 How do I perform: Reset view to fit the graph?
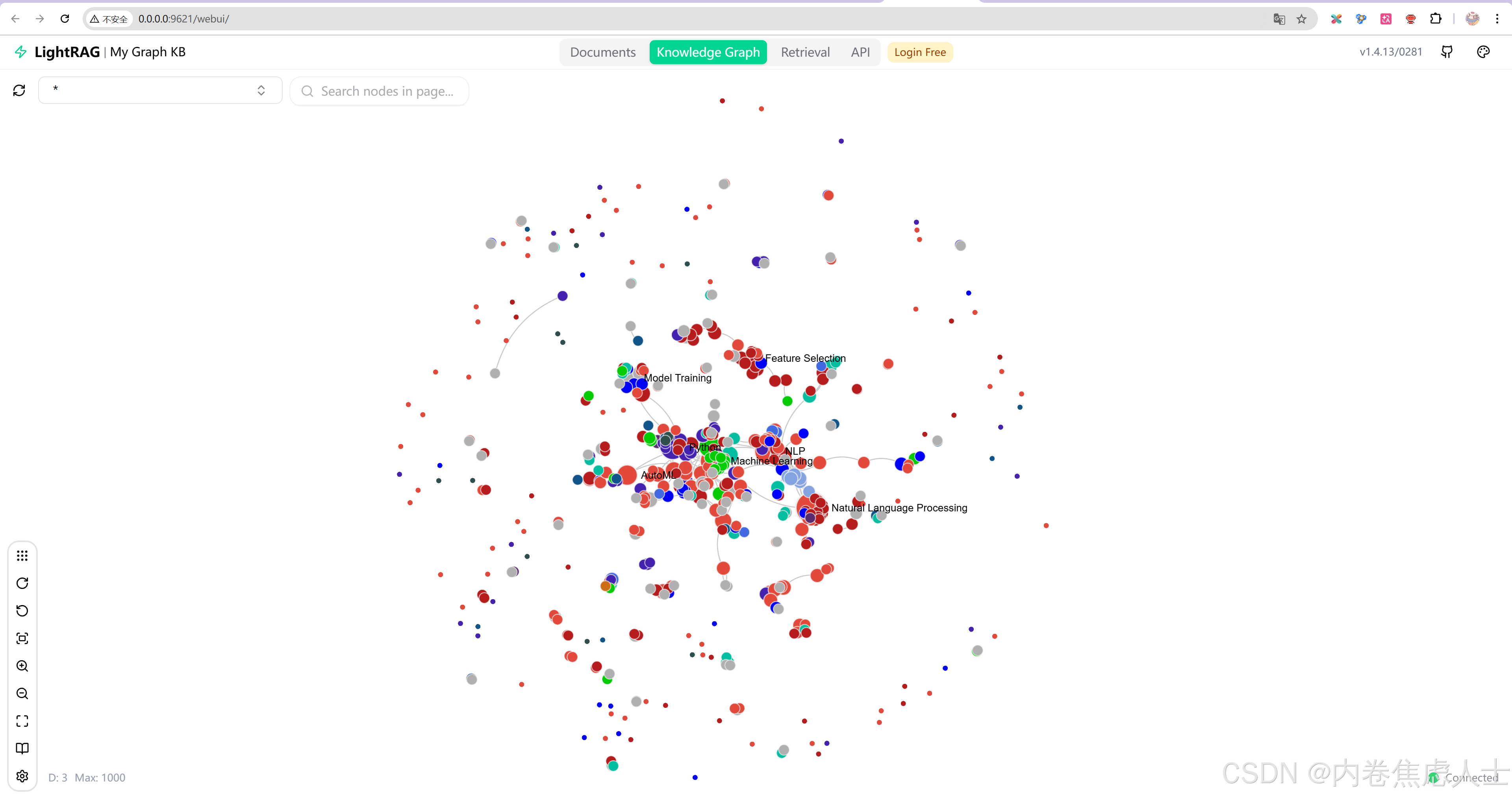[x=22, y=638]
